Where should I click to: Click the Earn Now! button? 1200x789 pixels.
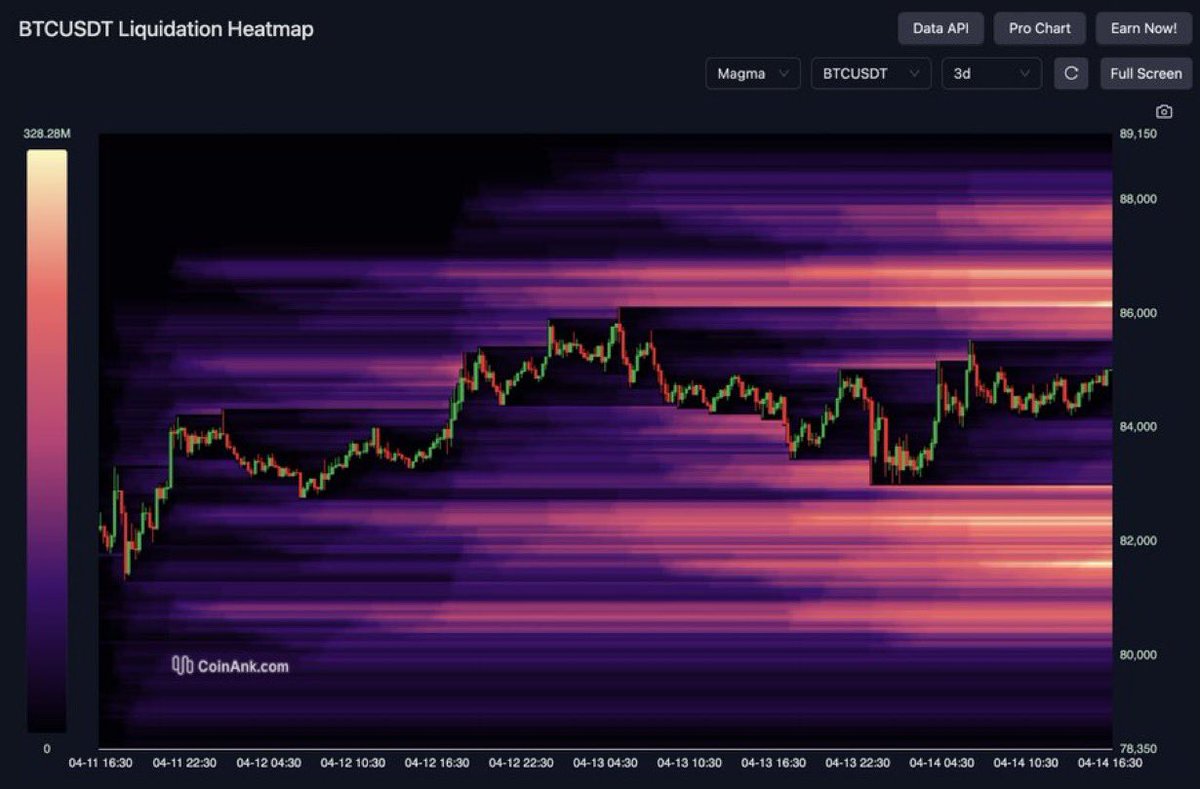click(1144, 28)
